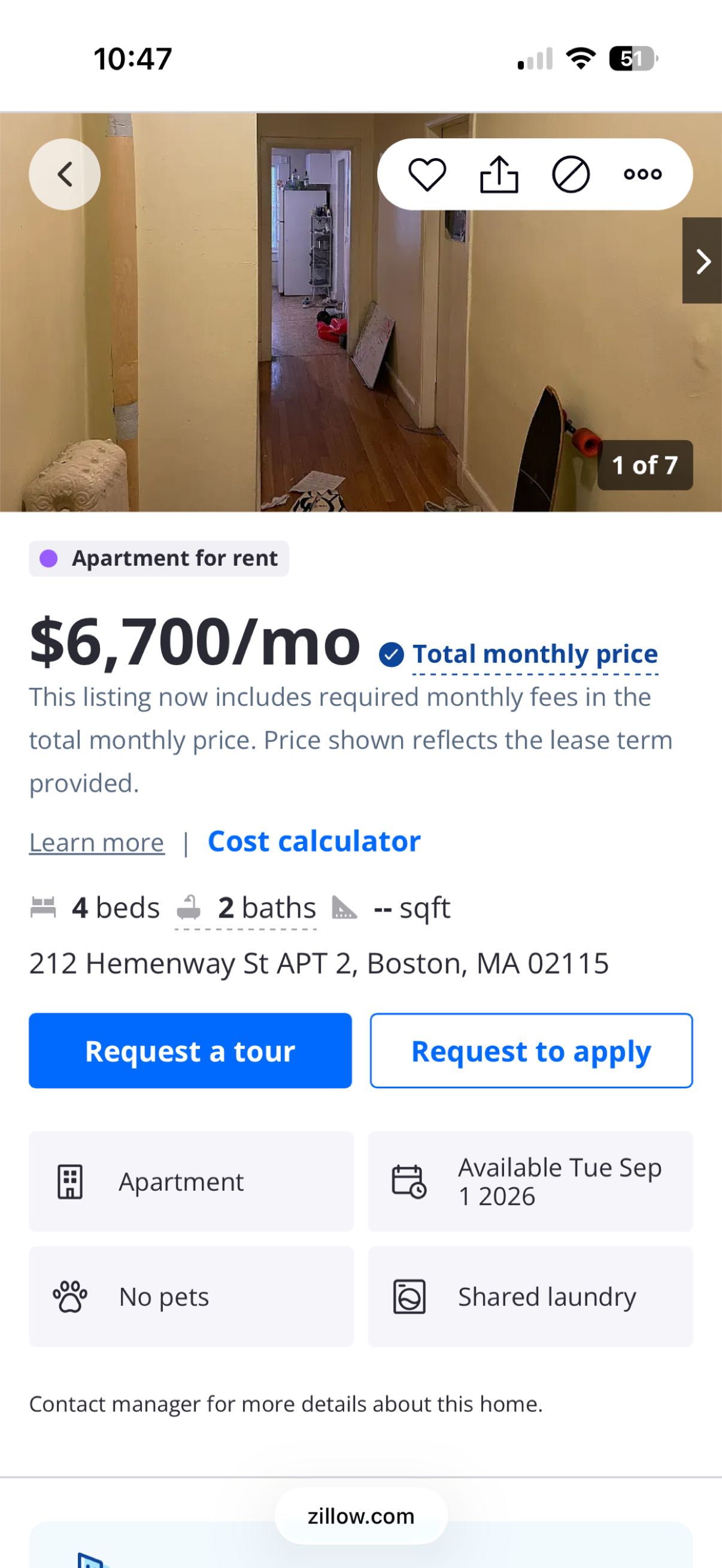Screen dimensions: 722x1568
Task: Open the Cost calculator
Action: (x=314, y=841)
